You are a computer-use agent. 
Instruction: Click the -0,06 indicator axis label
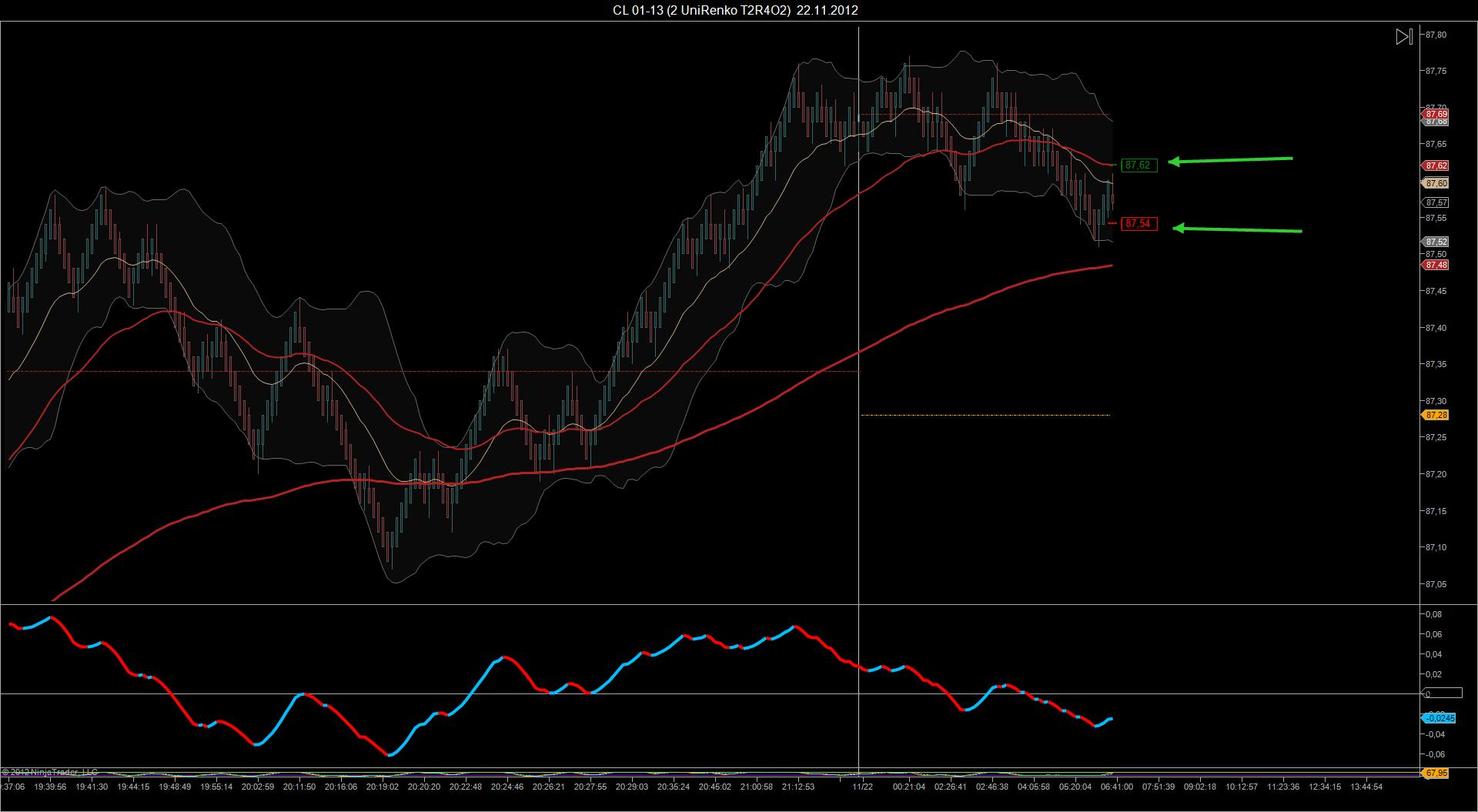click(1433, 754)
